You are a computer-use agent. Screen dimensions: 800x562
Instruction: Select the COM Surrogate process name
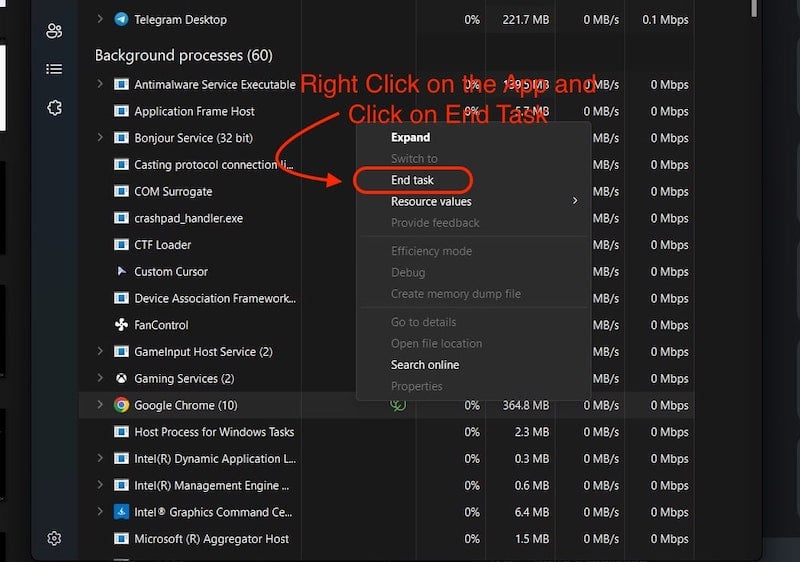173,191
